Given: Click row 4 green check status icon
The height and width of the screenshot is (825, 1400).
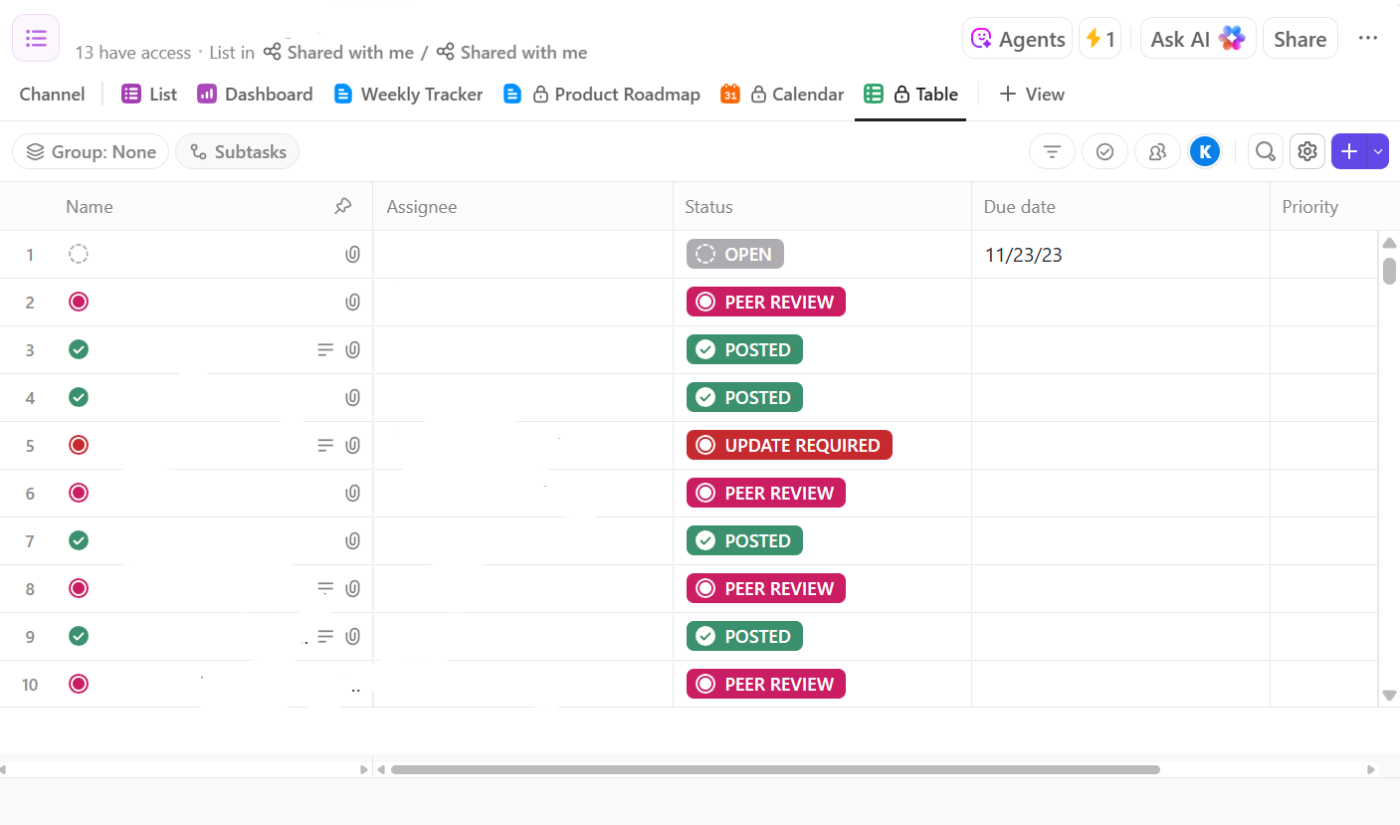Looking at the screenshot, I should click(x=78, y=397).
